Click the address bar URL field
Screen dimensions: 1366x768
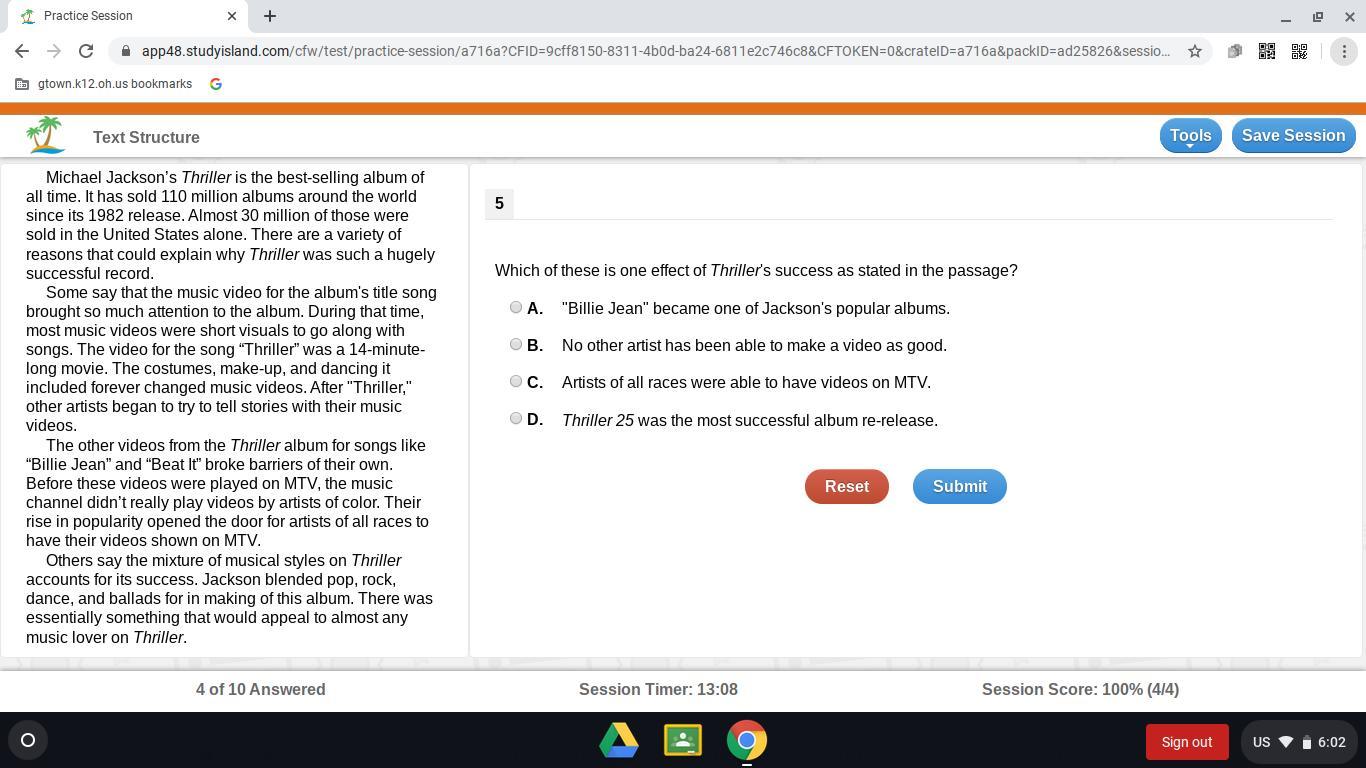tap(655, 51)
